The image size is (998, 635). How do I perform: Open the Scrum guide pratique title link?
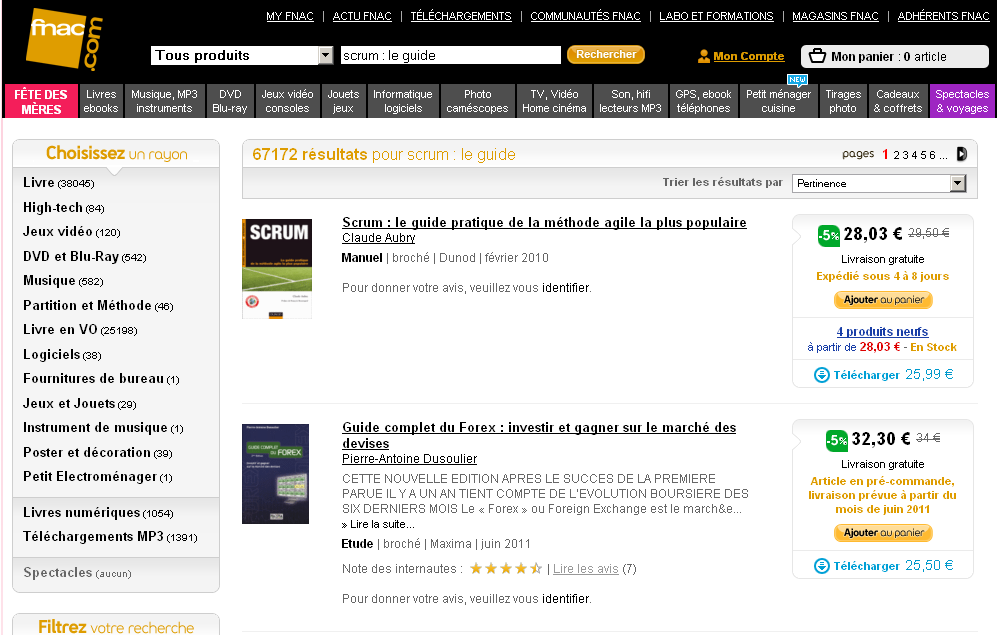[x=544, y=222]
